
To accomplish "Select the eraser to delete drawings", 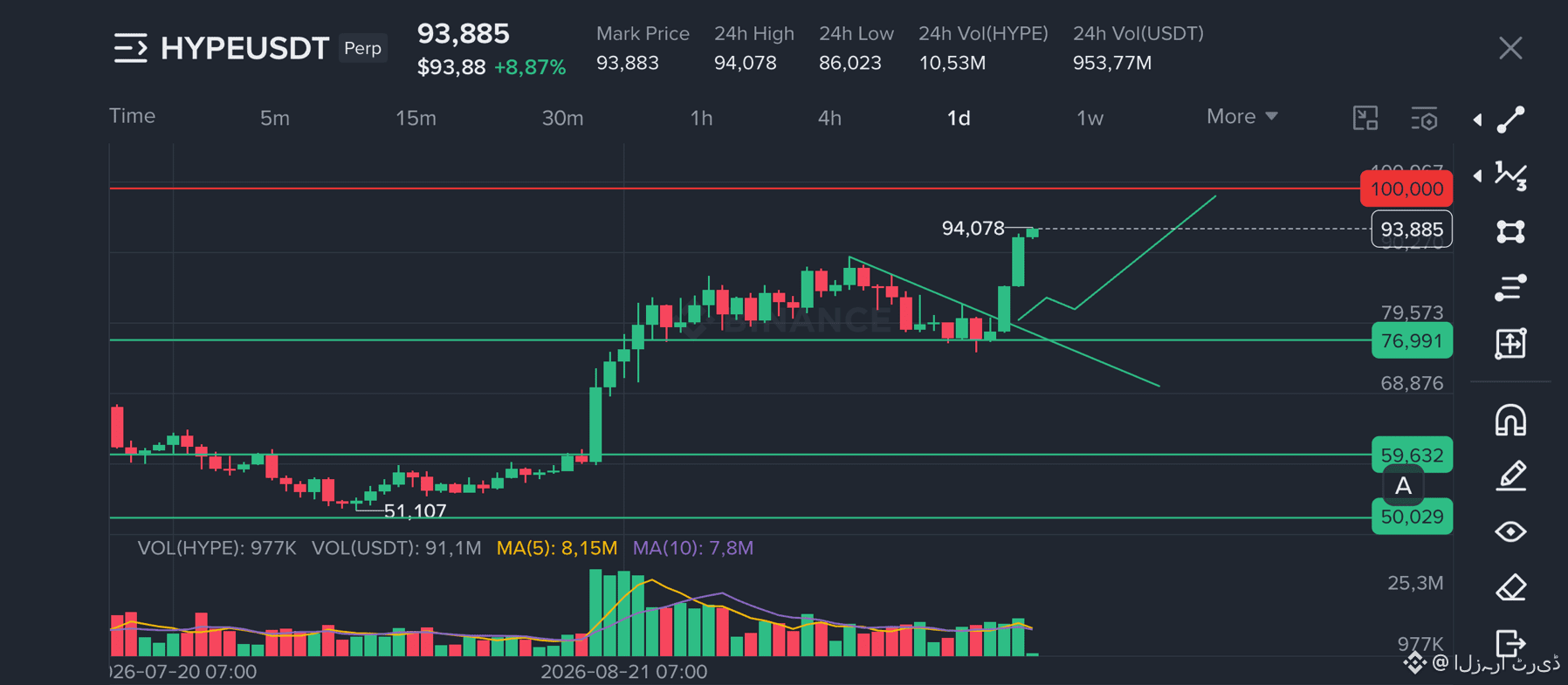I will [x=1510, y=587].
